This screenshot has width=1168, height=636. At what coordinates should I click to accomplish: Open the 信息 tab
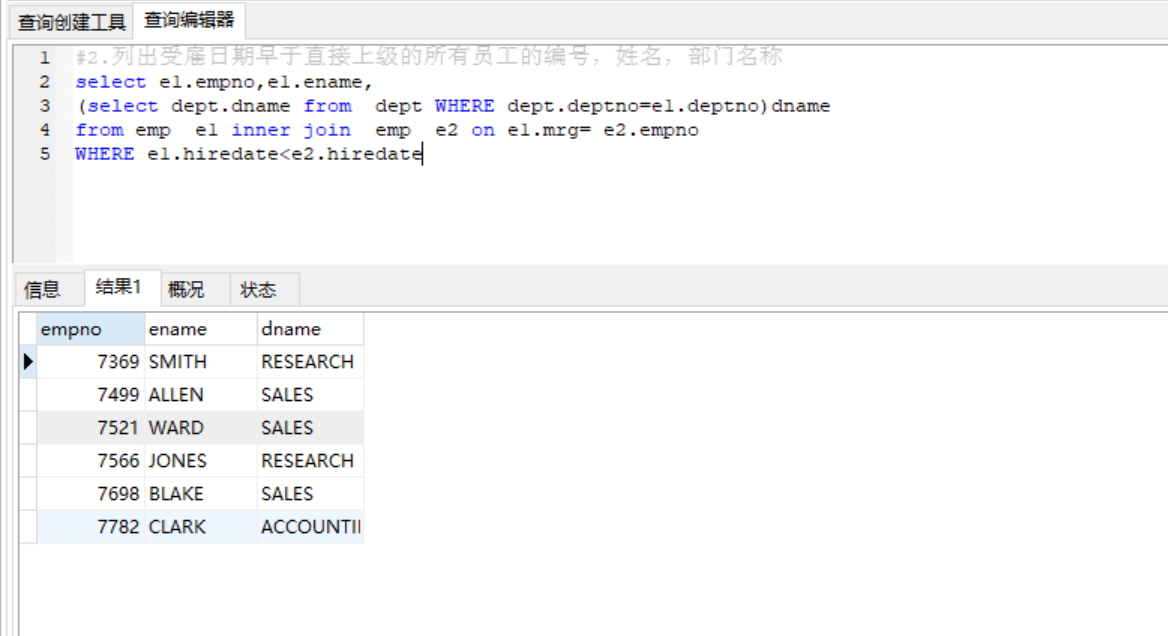[x=42, y=290]
